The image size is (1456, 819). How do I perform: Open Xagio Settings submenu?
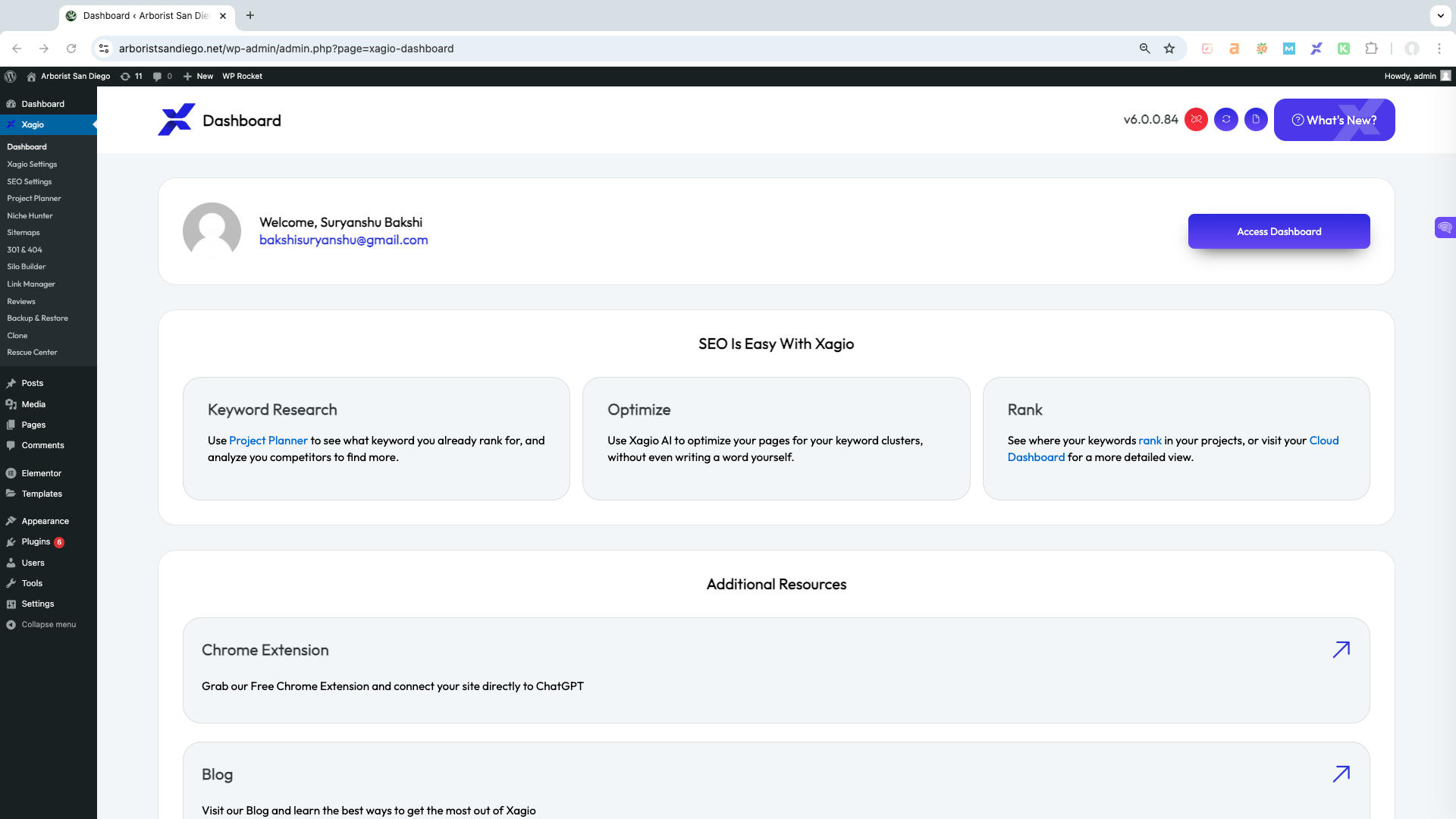point(32,164)
